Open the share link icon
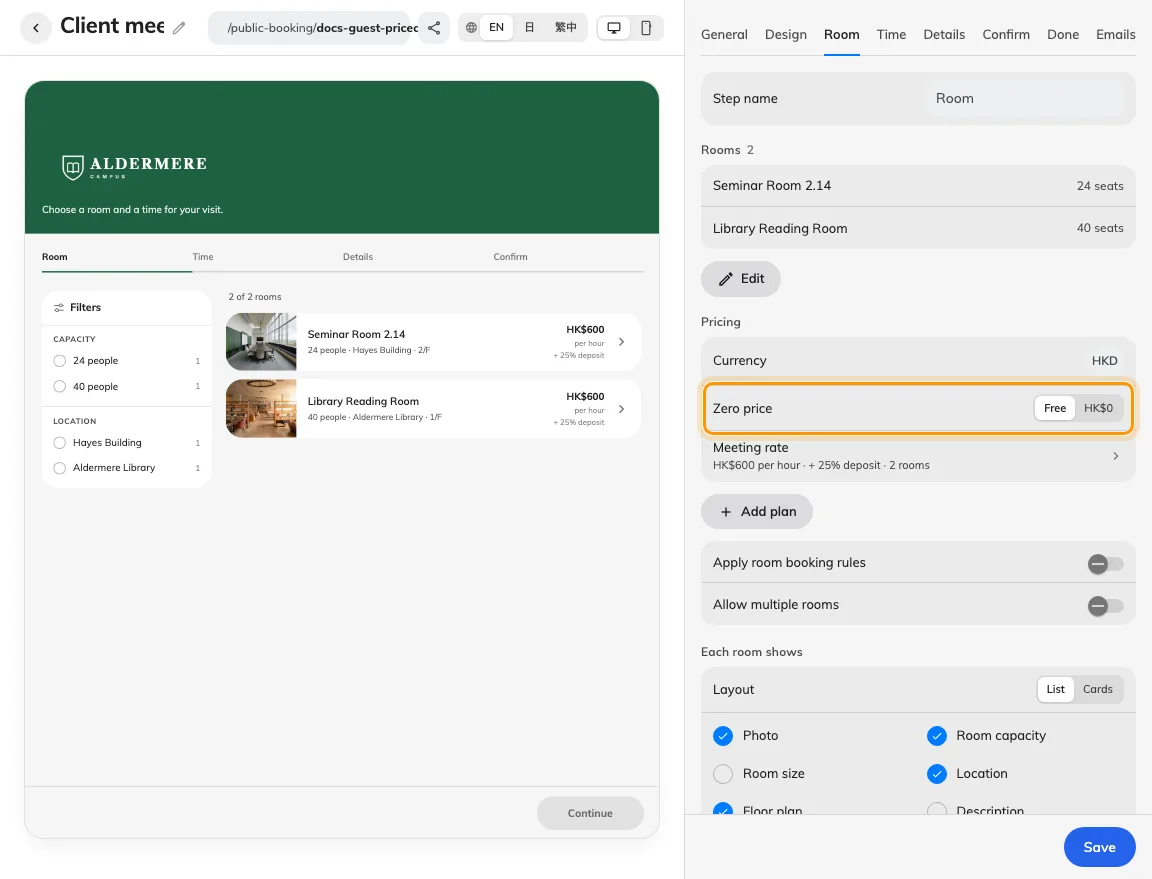Screen dimensions: 1152x879 pyautogui.click(x=434, y=28)
